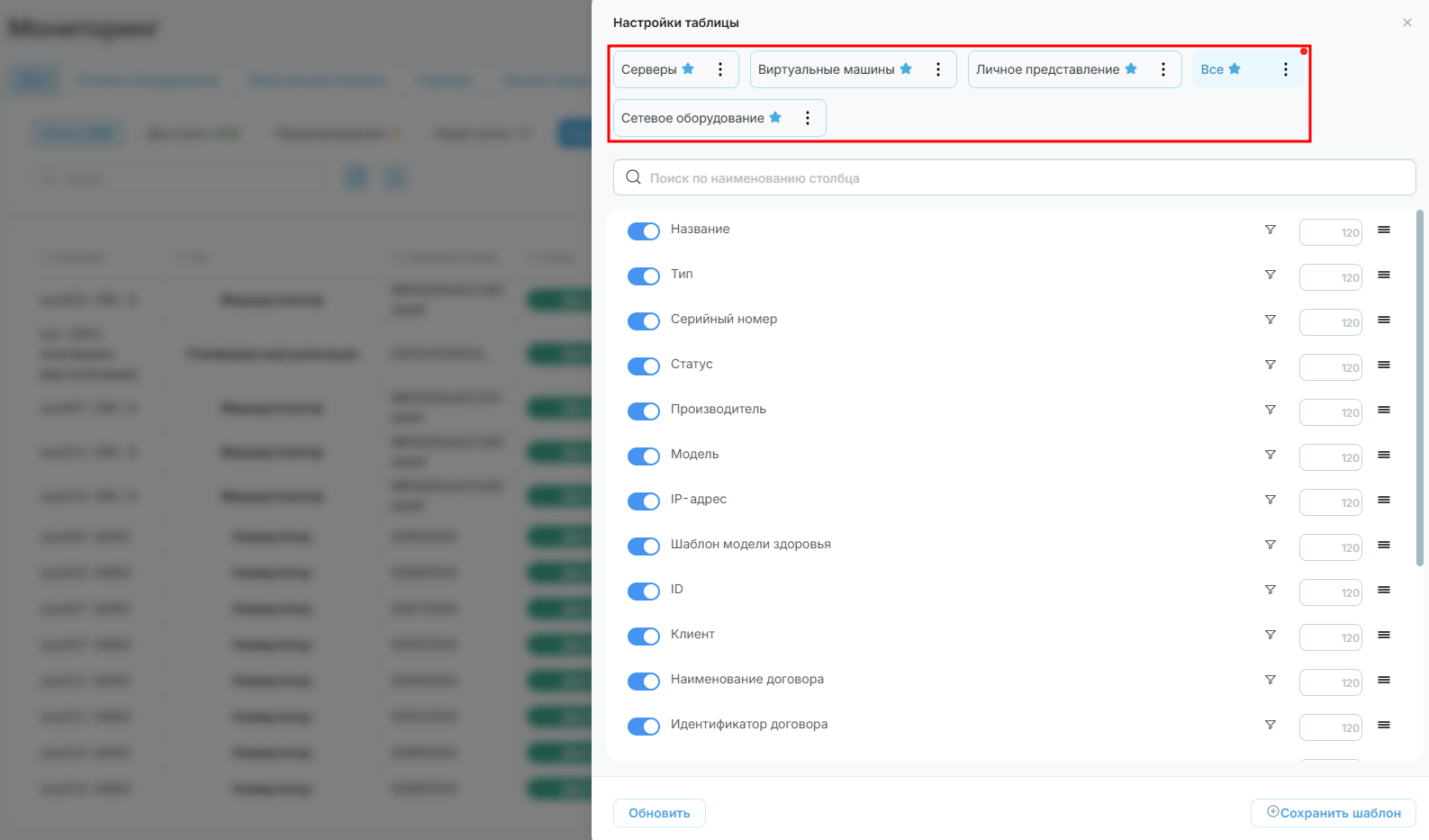
Task: Select the Виртуальные машины template
Action: (x=827, y=69)
